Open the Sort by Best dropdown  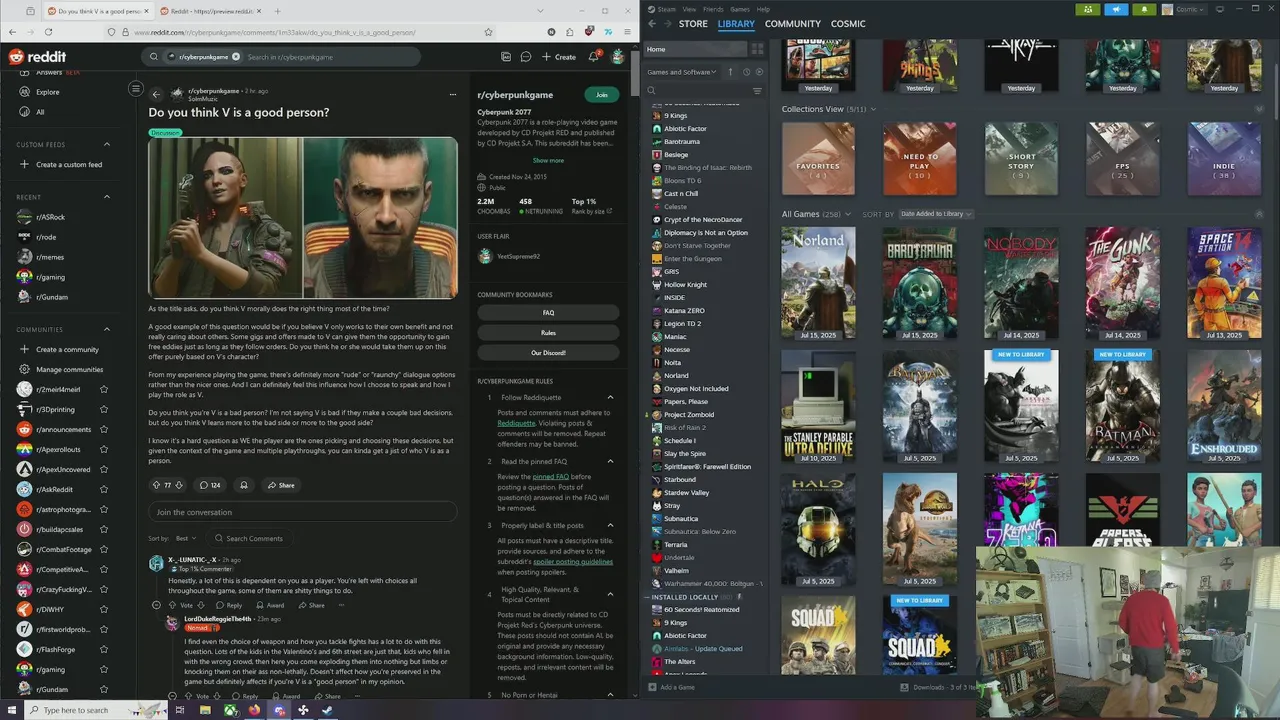tap(185, 538)
